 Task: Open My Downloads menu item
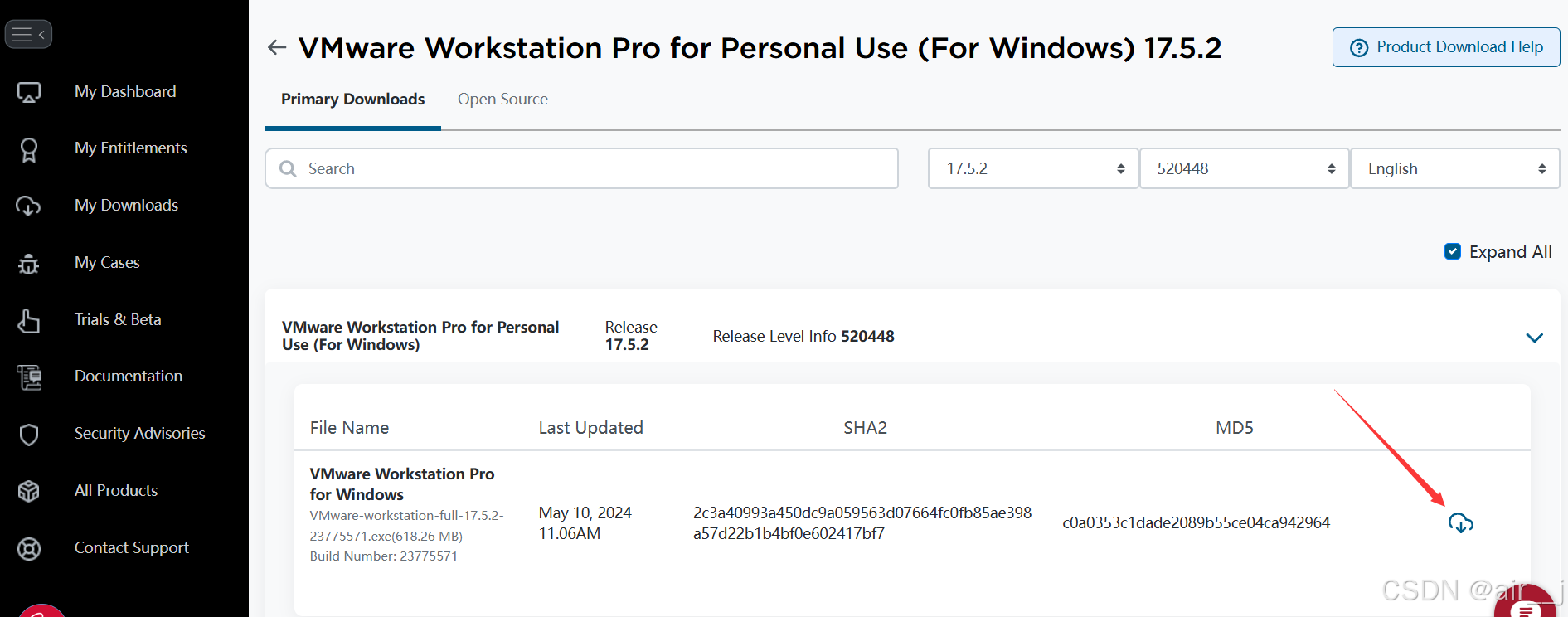click(x=126, y=206)
